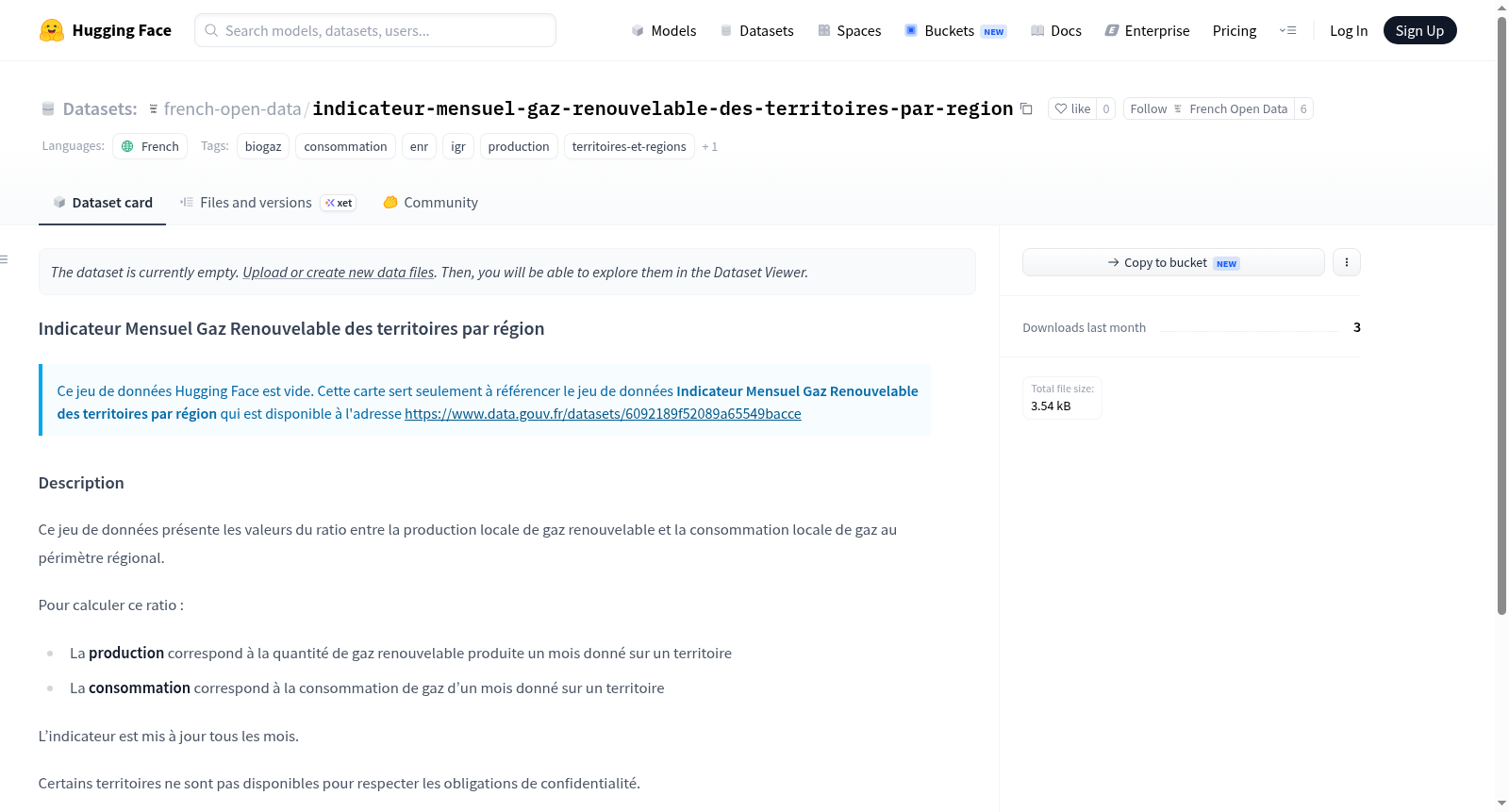1509x812 pixels.
Task: Click the page vertical scrollbar
Action: coord(1501,316)
